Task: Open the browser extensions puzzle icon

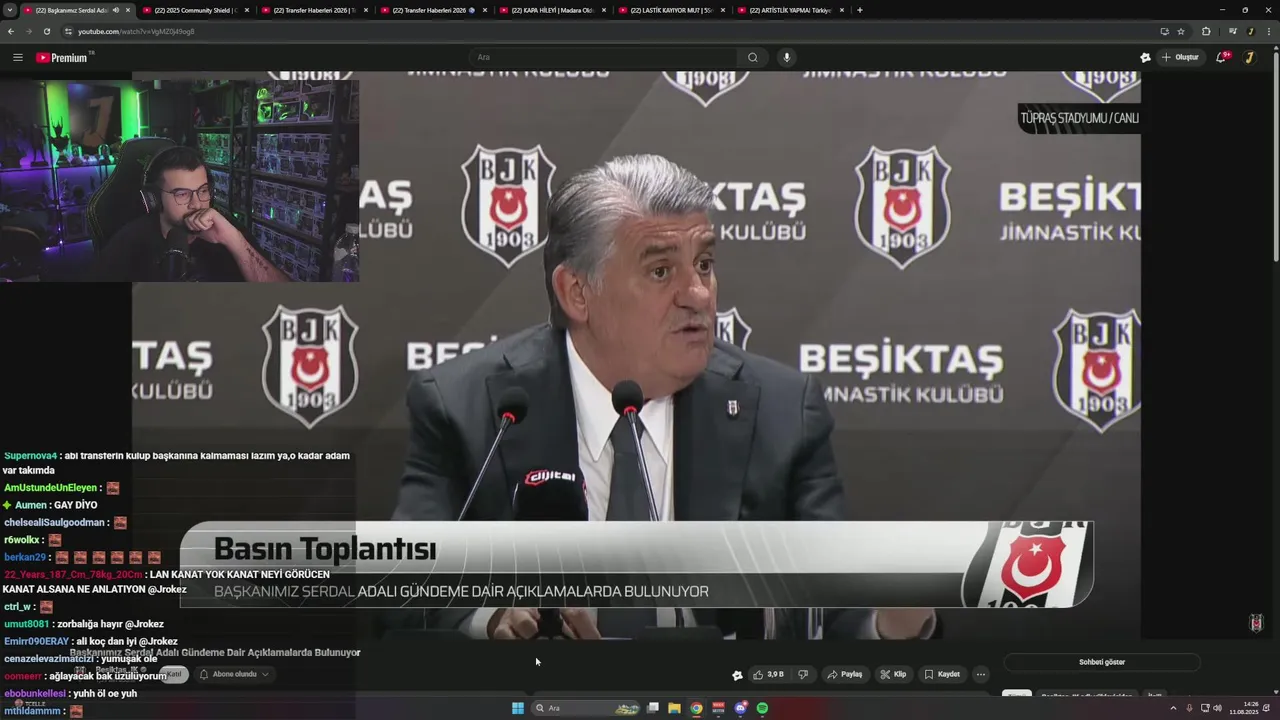Action: click(x=1206, y=31)
